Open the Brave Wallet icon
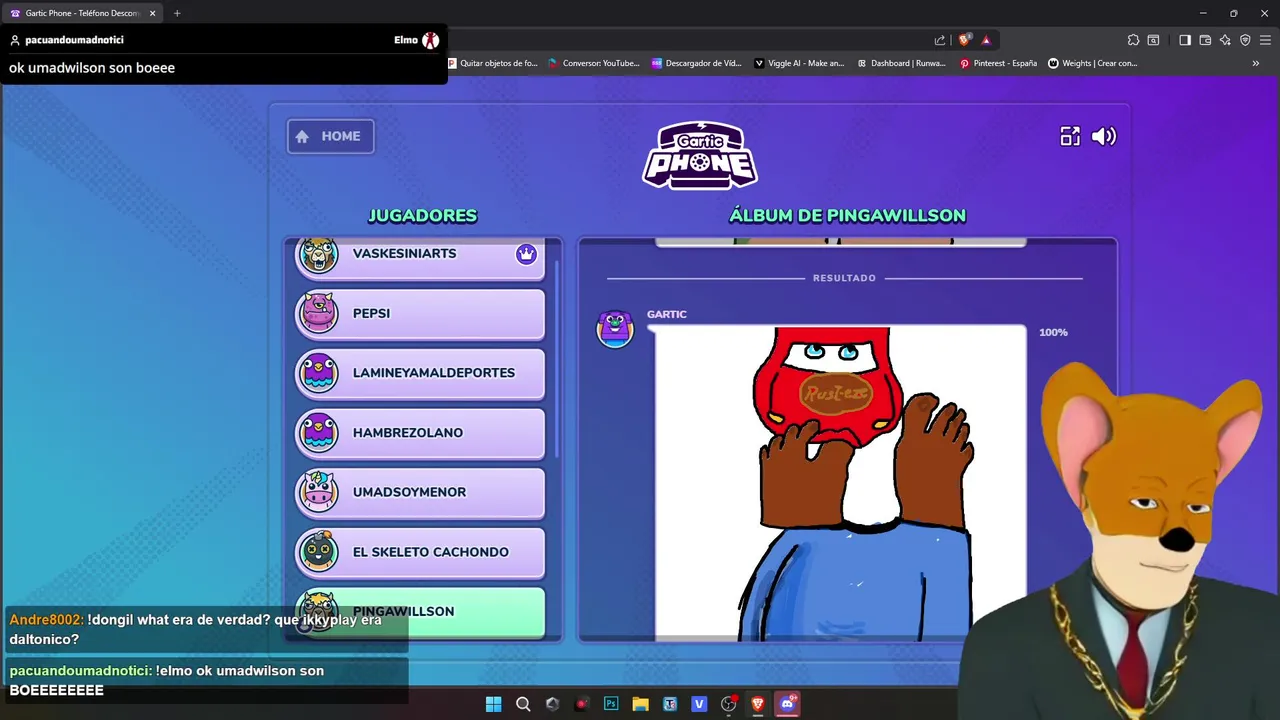1280x720 pixels. click(x=1205, y=40)
